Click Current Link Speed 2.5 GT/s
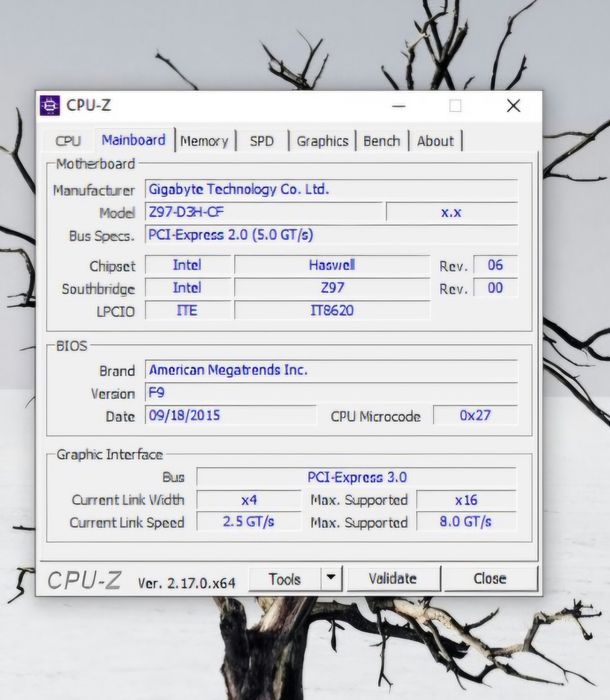This screenshot has width=610, height=700. click(249, 521)
